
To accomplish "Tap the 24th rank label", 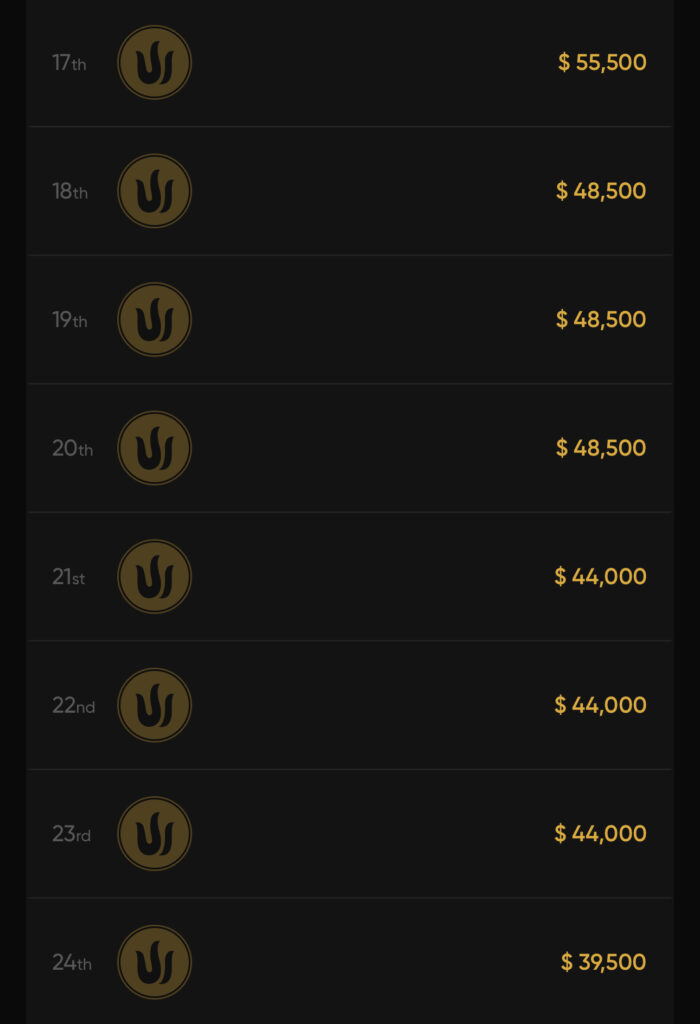I will [x=72, y=963].
